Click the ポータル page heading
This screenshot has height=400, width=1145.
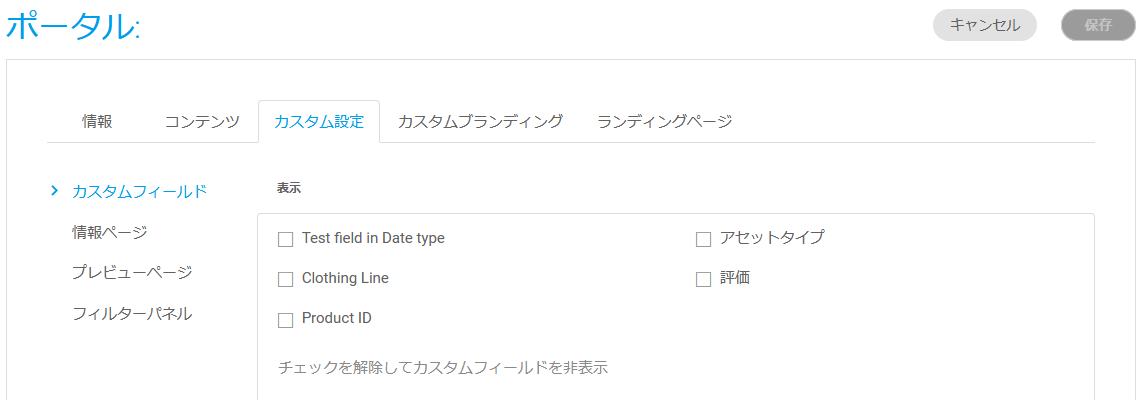tap(73, 27)
